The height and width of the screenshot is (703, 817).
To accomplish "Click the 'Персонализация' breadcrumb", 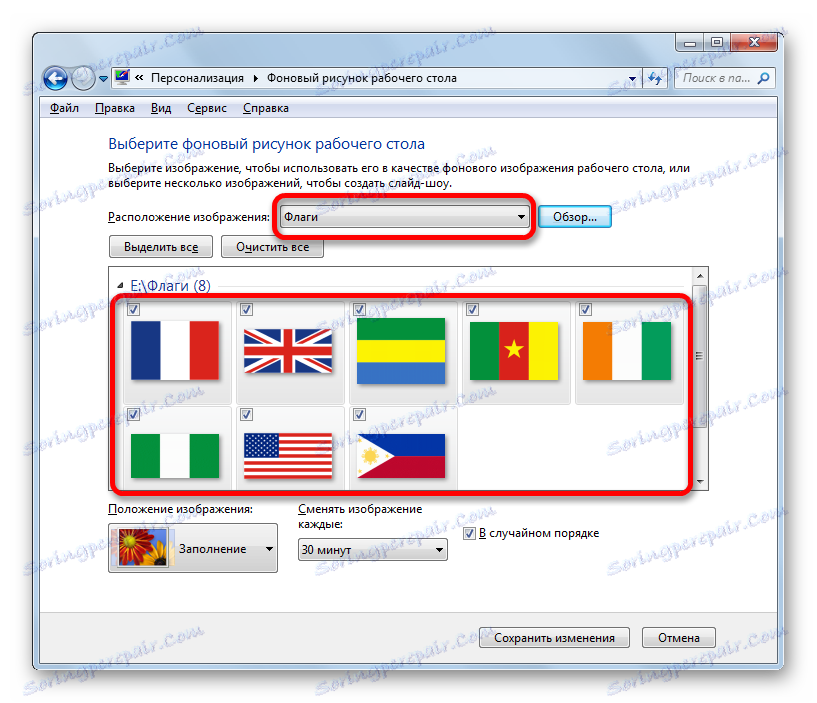I will 197,78.
